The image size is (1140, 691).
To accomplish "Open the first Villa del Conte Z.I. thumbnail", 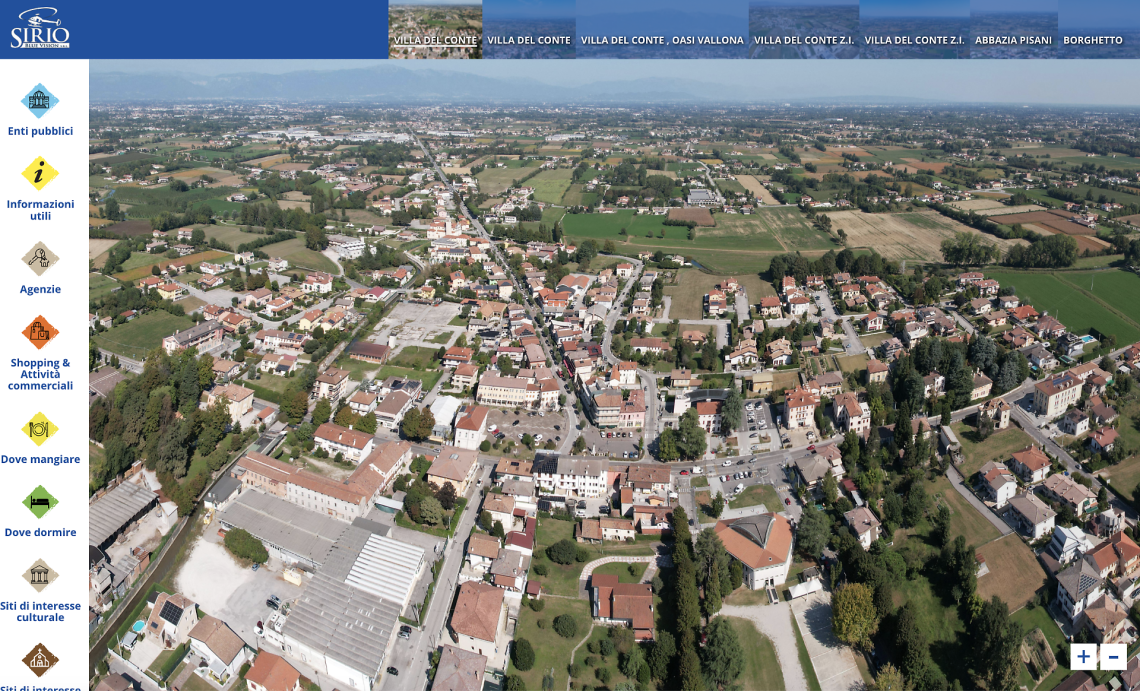I will (804, 30).
